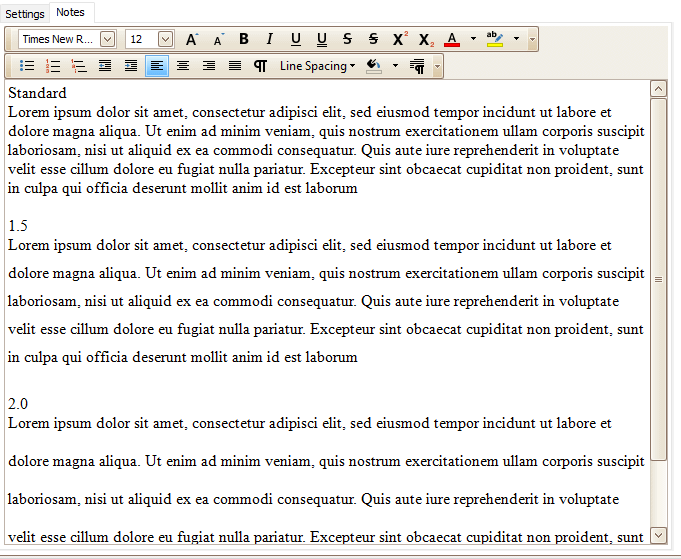Grab the paragraph toolbar drag handle
Screen dimensions: 681x559
9,66
